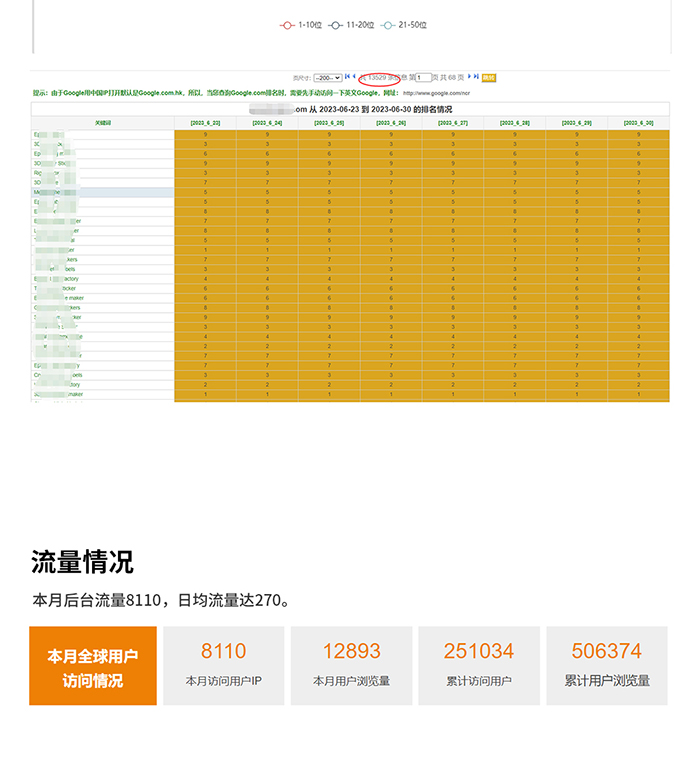This screenshot has width=700, height=773.
Task: Click the [2023_6_30] column header
Action: [x=638, y=123]
